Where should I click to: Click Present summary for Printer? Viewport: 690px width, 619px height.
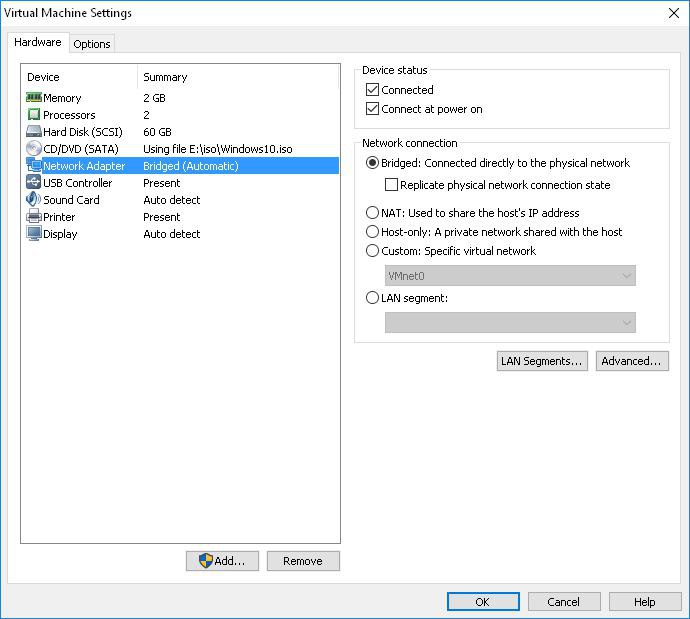coord(161,217)
